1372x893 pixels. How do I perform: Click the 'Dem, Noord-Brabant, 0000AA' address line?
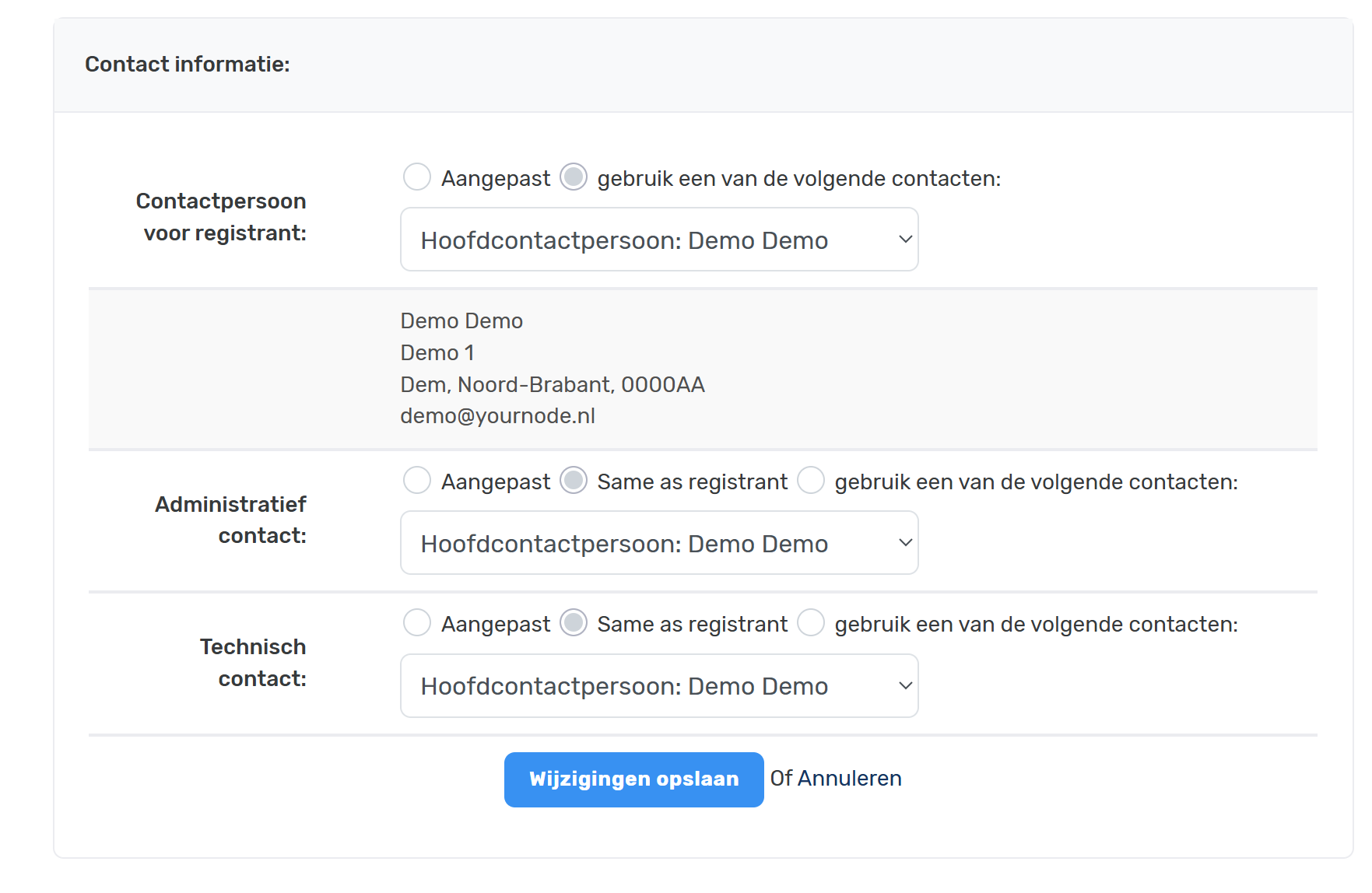(553, 384)
